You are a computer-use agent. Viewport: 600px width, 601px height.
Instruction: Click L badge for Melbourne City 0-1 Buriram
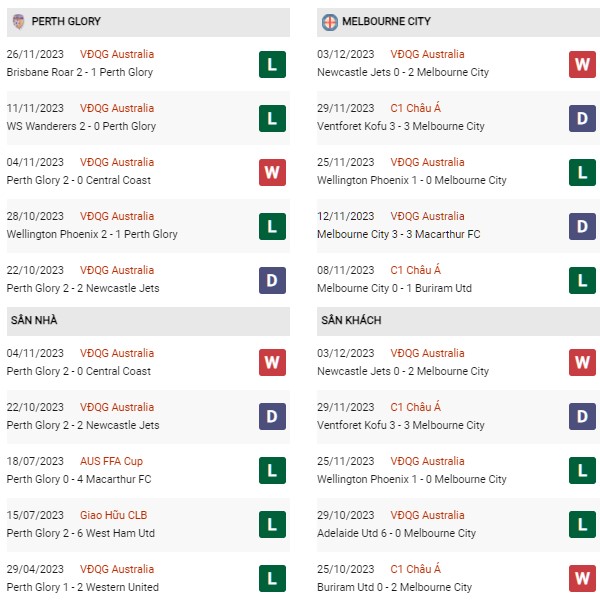tap(582, 281)
